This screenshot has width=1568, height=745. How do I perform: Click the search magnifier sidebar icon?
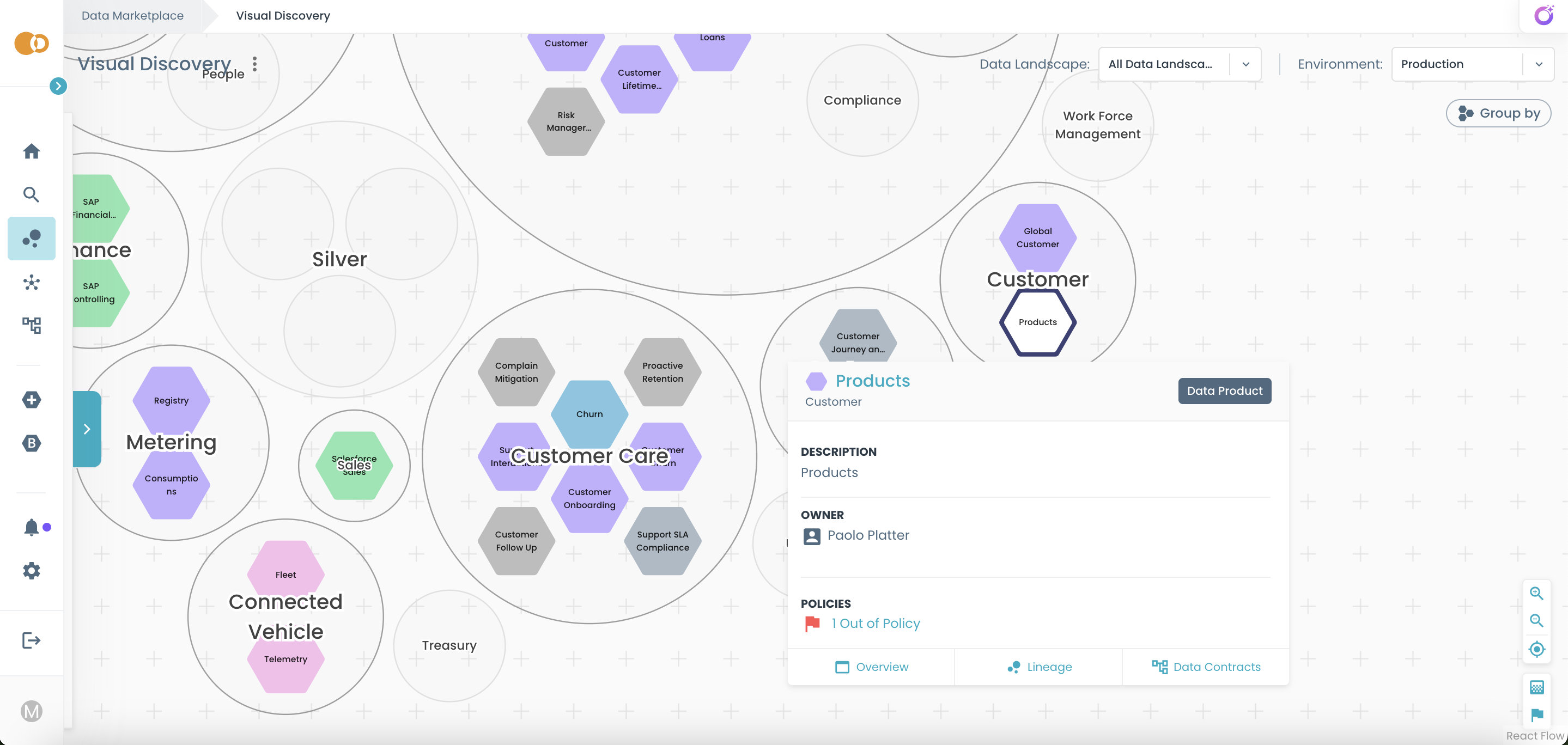(x=31, y=195)
